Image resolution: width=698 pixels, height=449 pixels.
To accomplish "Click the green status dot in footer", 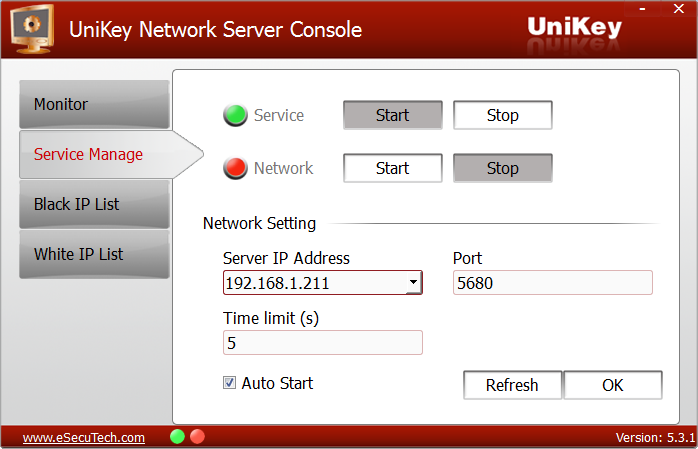I will (x=177, y=437).
